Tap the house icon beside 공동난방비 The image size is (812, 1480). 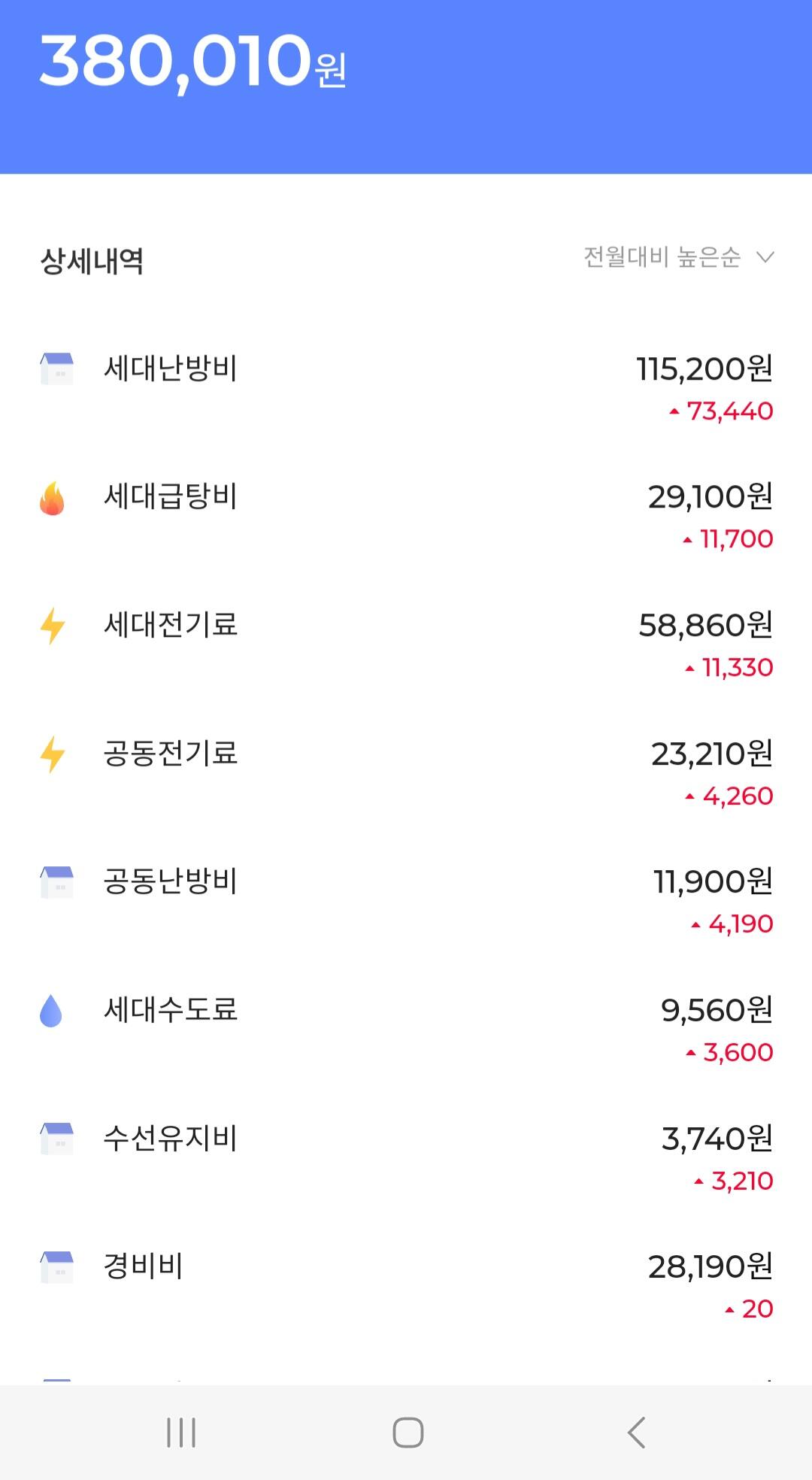tap(56, 882)
